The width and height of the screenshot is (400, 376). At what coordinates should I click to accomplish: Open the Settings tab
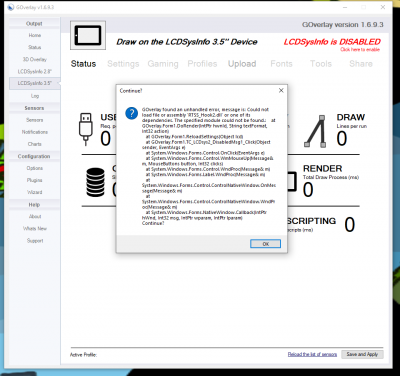click(123, 64)
